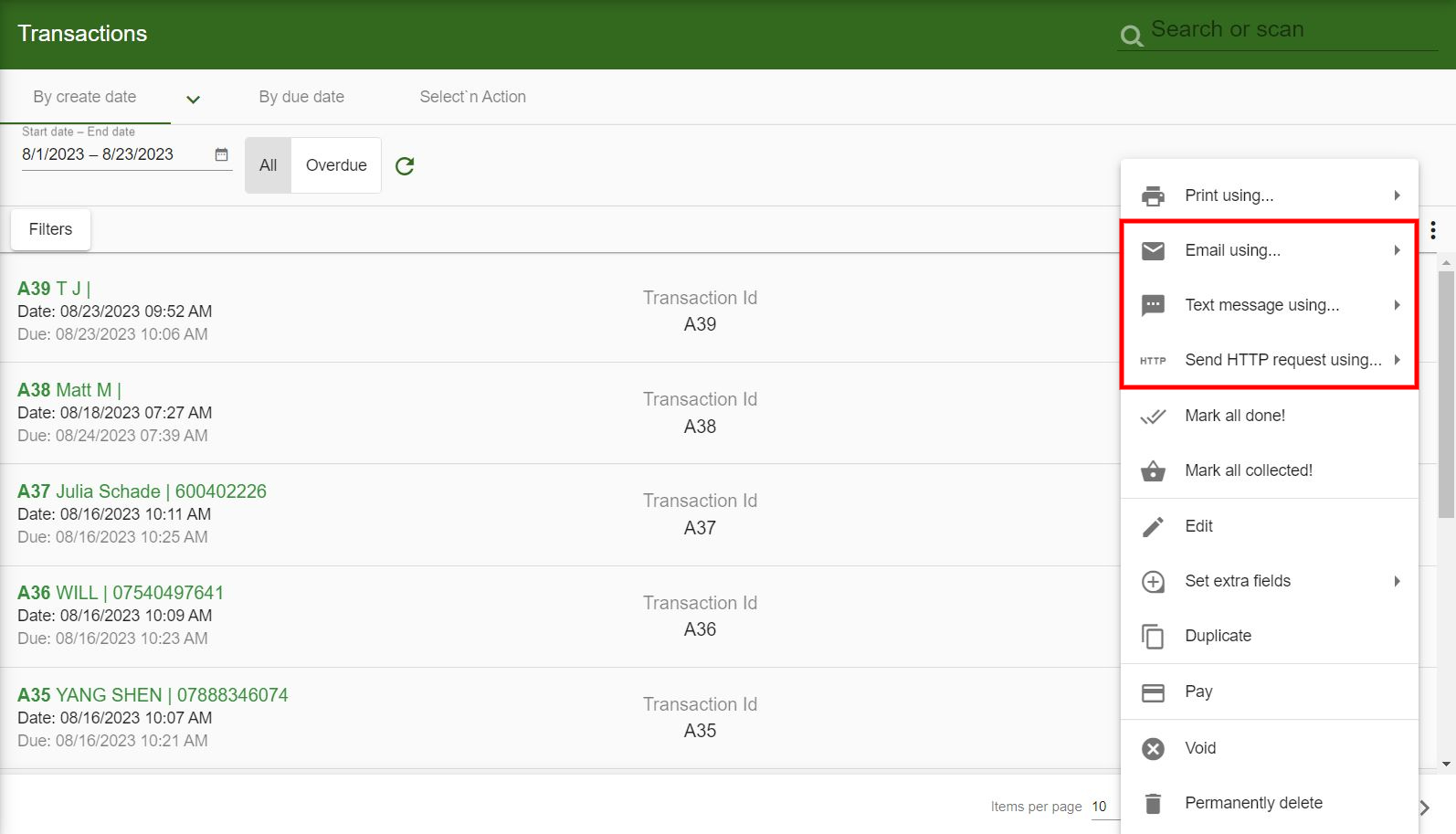
Task: Choose Print using... menu entry
Action: click(1270, 195)
